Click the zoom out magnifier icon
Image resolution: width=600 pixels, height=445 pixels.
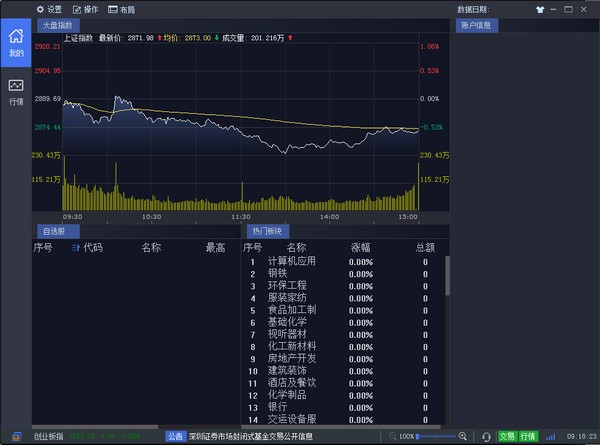click(x=391, y=436)
